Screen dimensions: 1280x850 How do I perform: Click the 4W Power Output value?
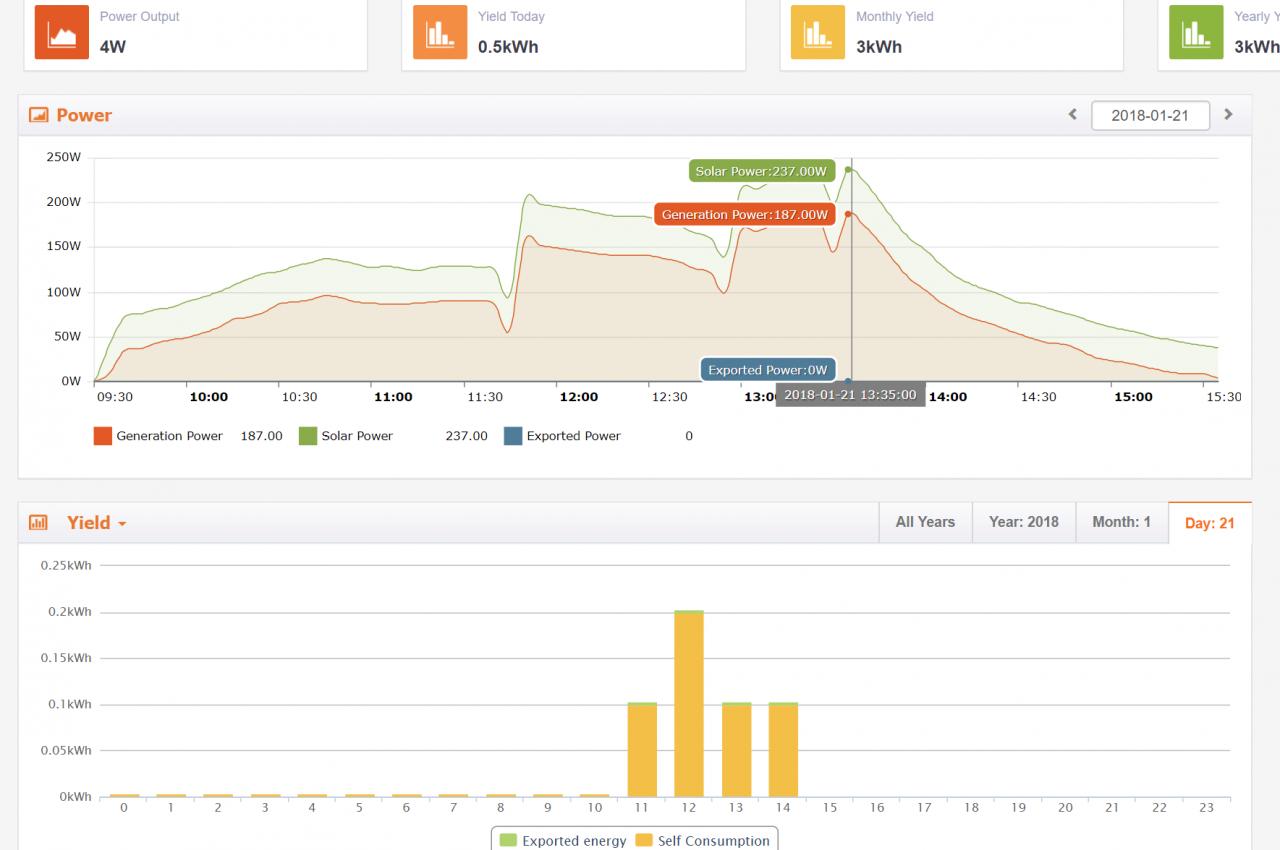(x=113, y=47)
